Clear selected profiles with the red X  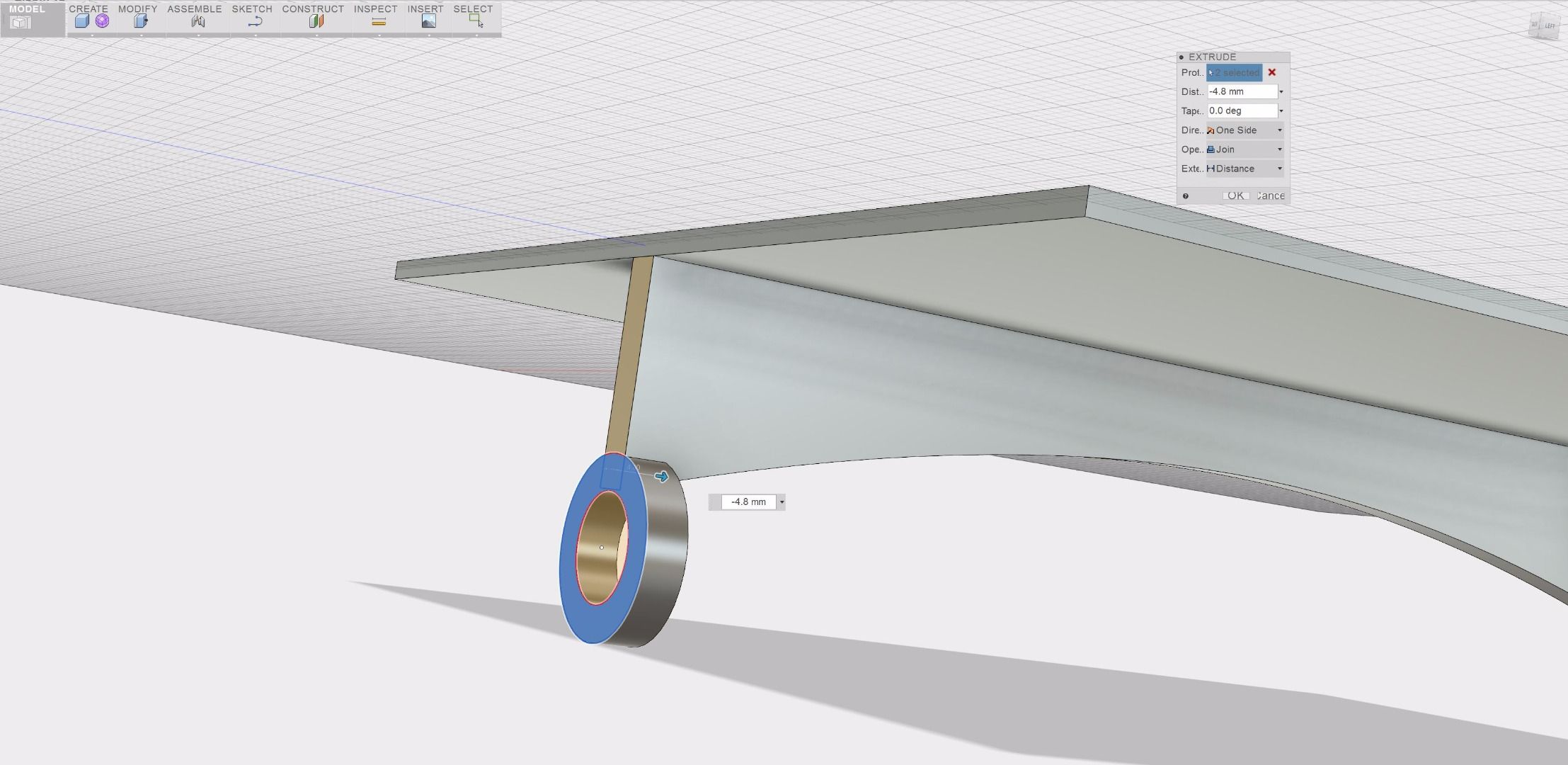tap(1272, 72)
